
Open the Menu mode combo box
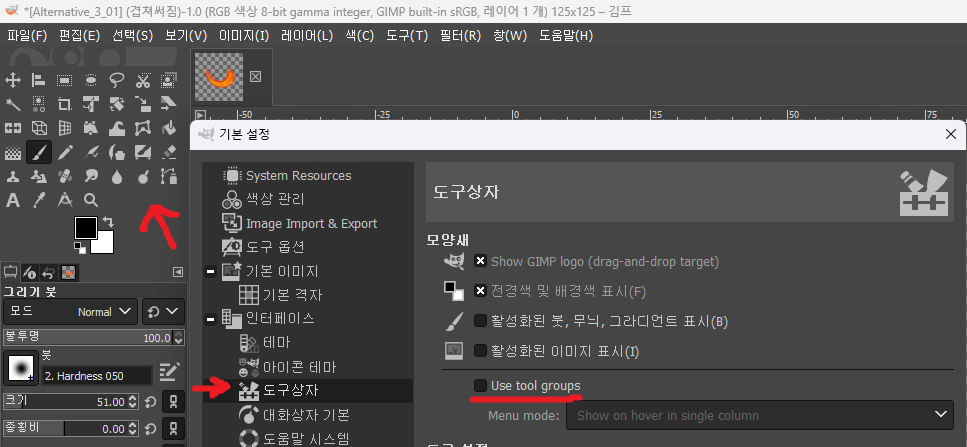[x=760, y=415]
